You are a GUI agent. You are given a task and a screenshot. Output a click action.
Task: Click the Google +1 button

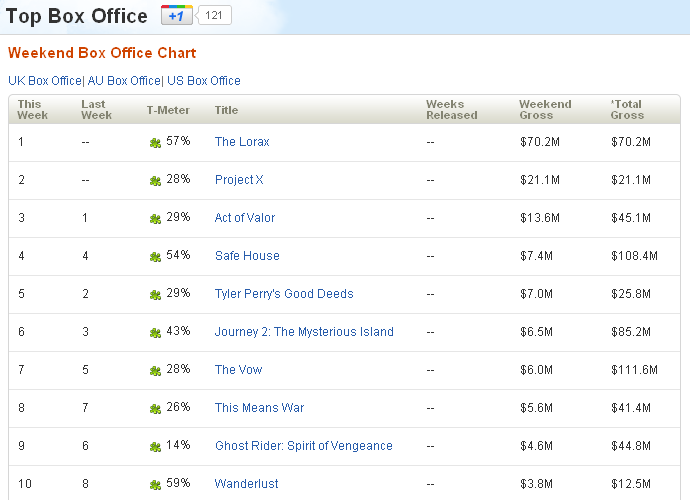(176, 15)
